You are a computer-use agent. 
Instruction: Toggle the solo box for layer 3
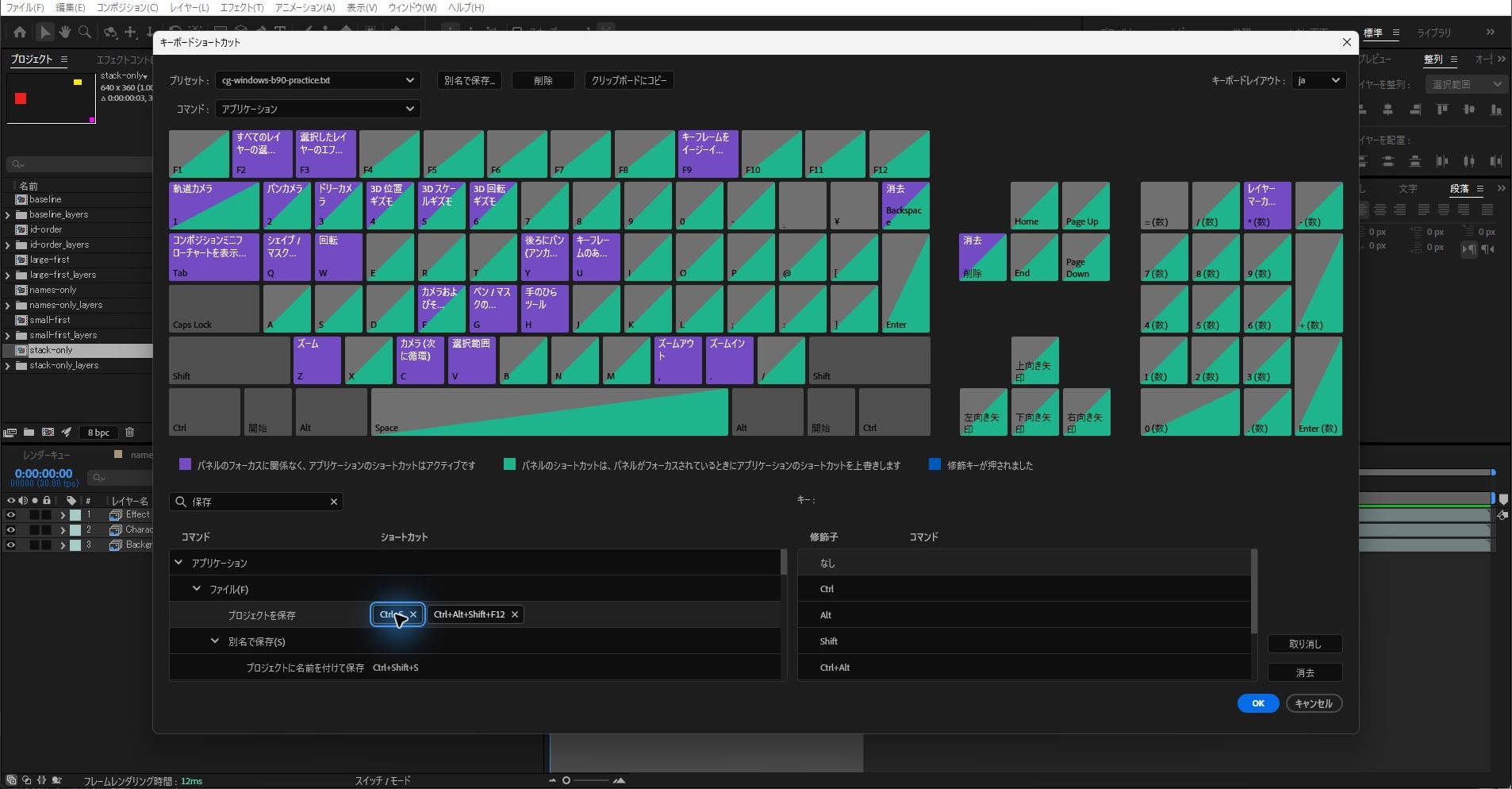click(x=35, y=545)
